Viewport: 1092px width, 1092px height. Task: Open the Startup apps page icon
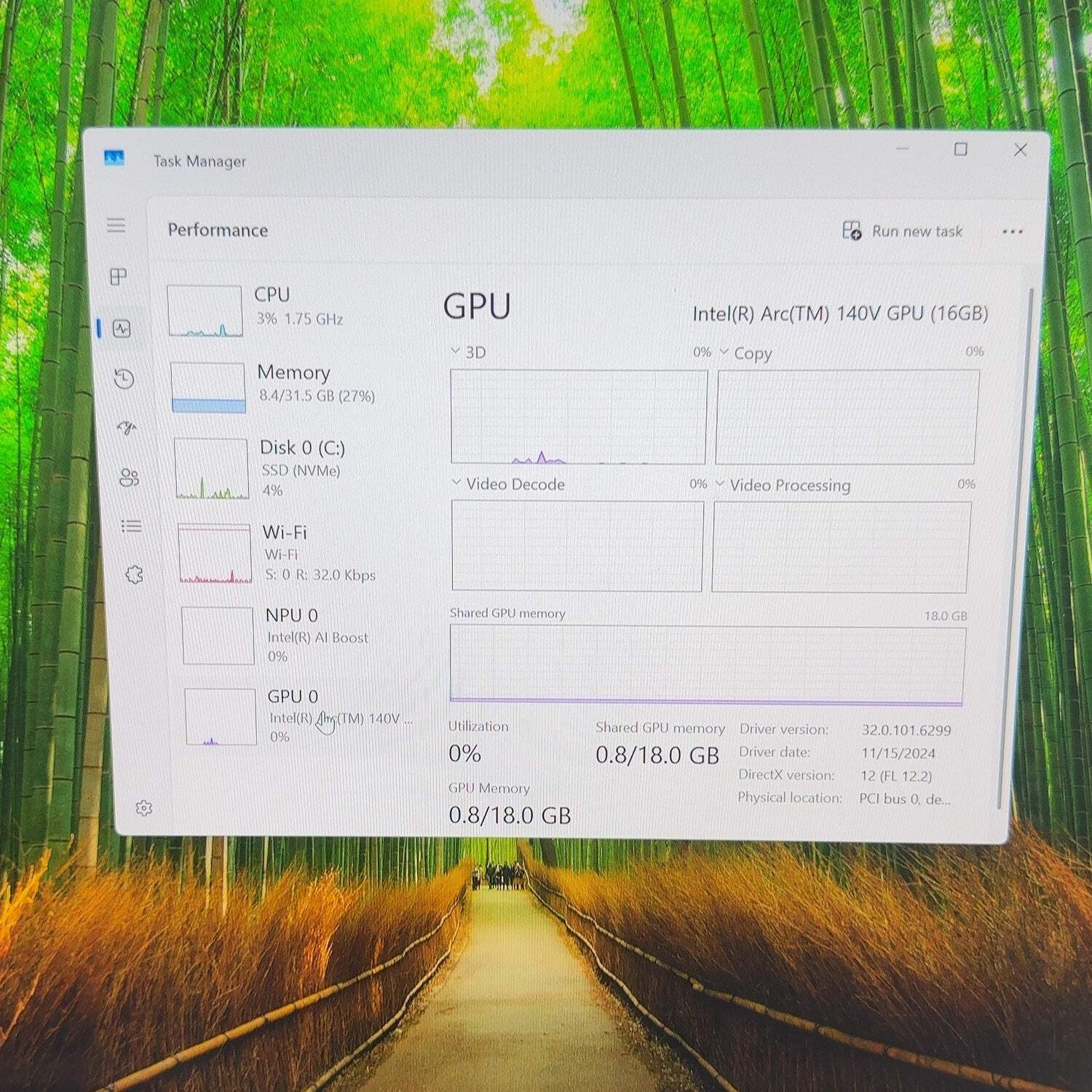127,428
